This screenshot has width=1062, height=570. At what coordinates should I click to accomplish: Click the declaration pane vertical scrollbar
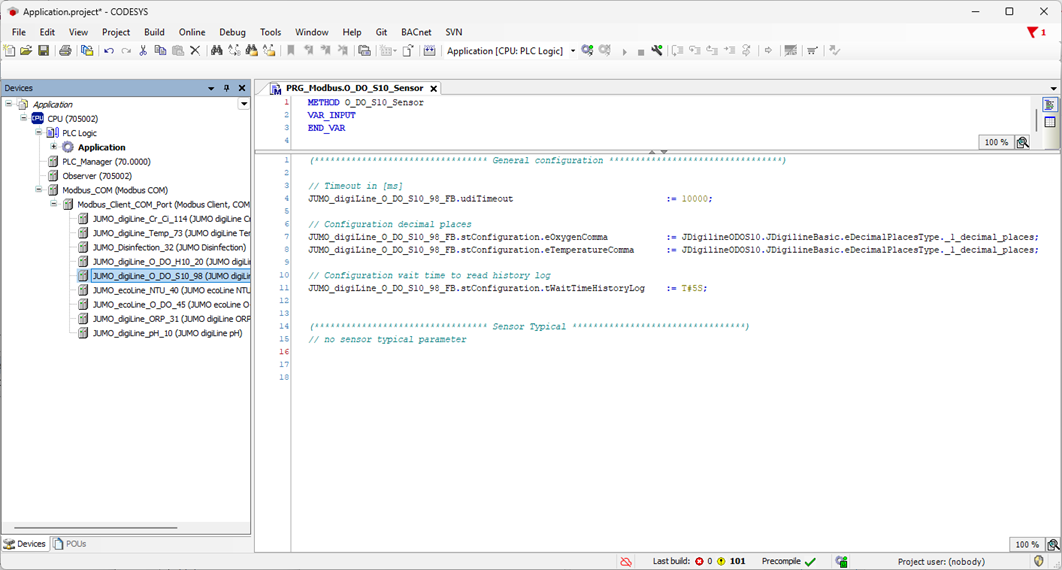(1036, 119)
